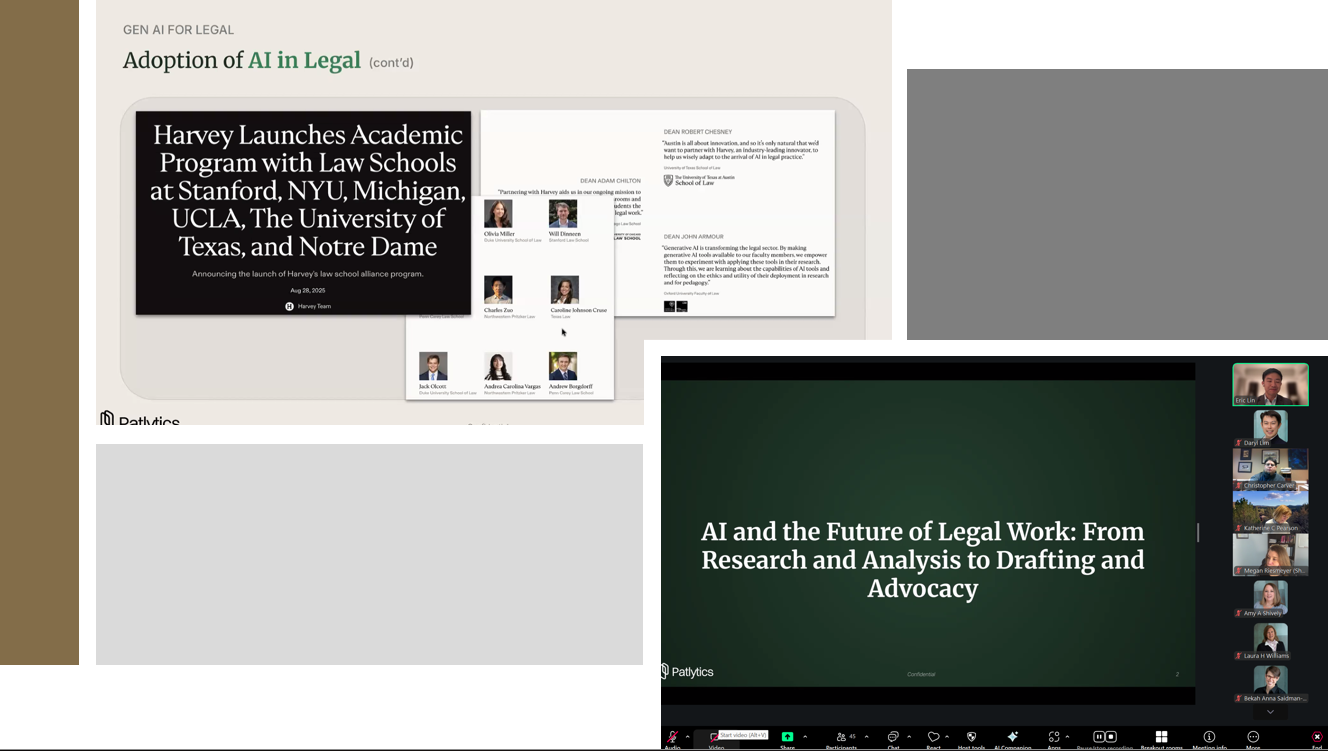
Task: Click the Pause/stop recording control
Action: 1105,737
